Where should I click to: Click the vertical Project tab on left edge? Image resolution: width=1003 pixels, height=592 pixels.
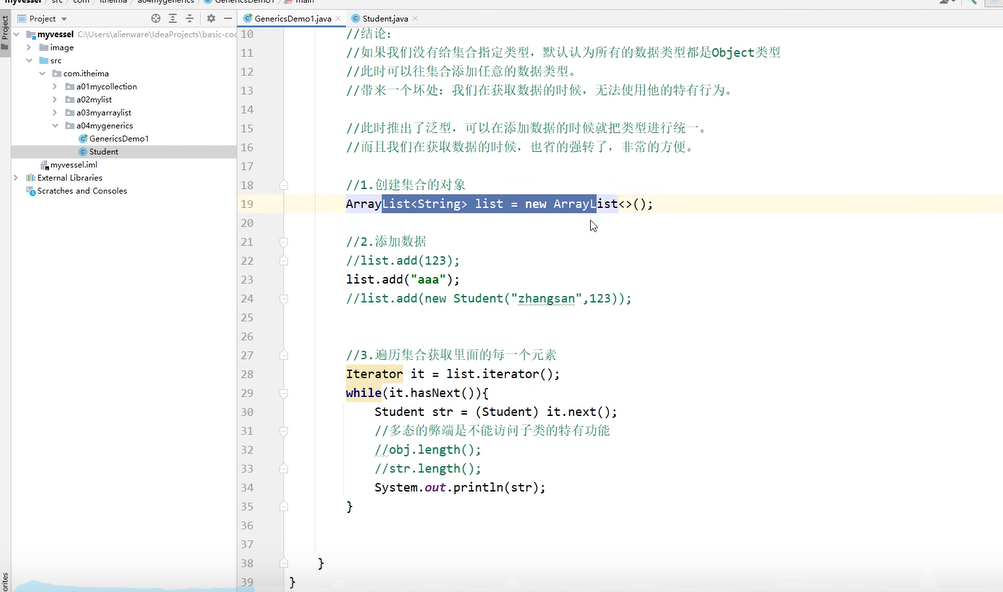(x=5, y=30)
